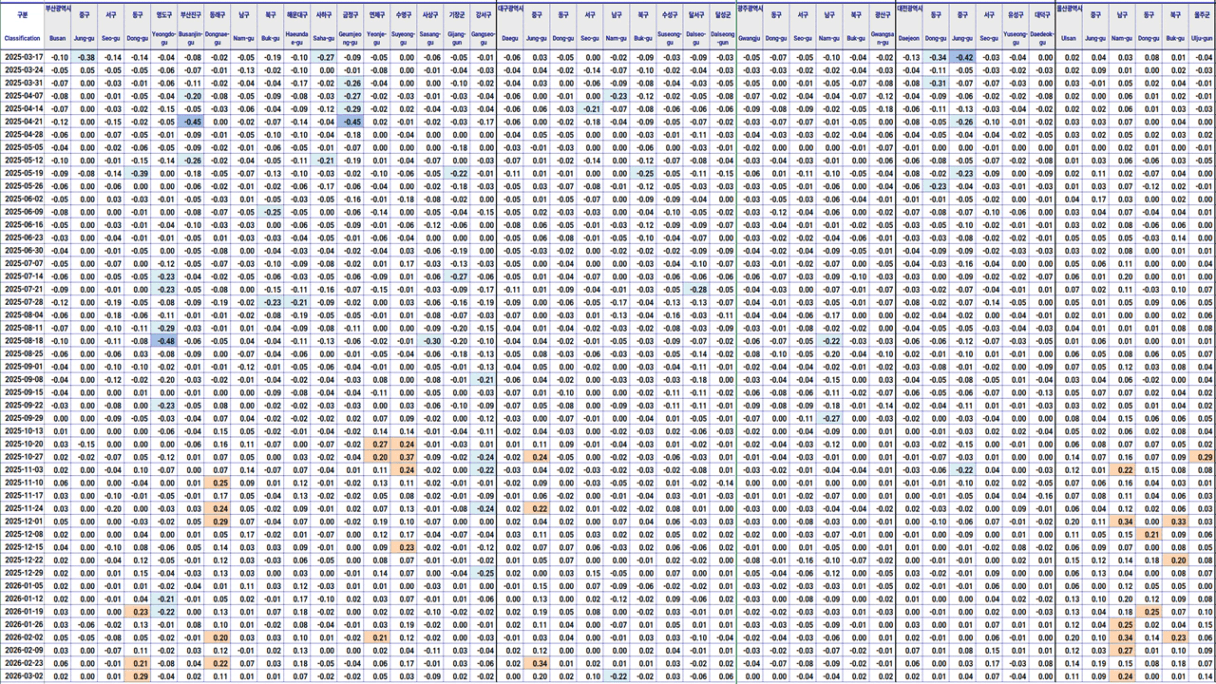Select the 2026-03-02 date cell
Screen dimensions: 1216x684
22,675
